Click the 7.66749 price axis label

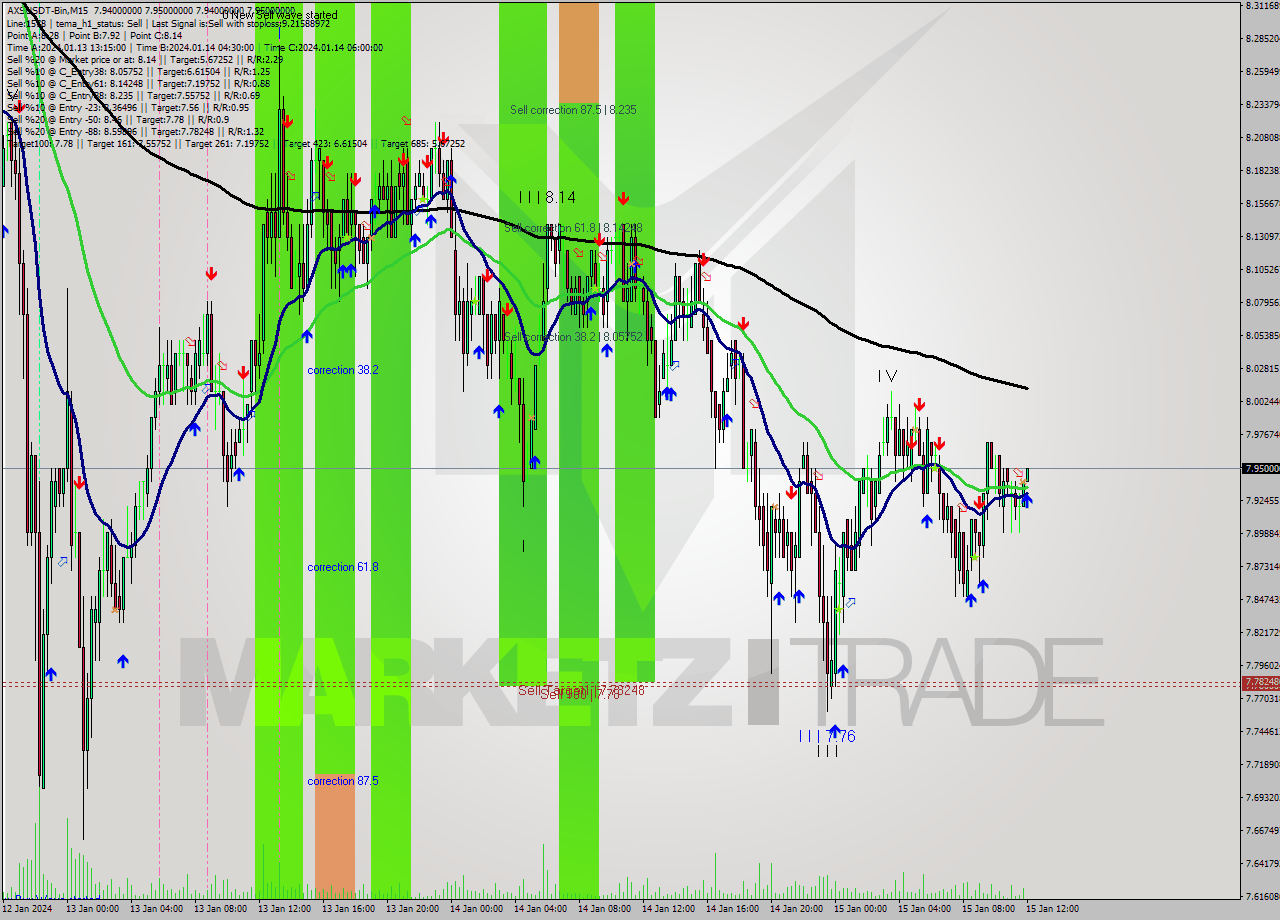pyautogui.click(x=1261, y=830)
